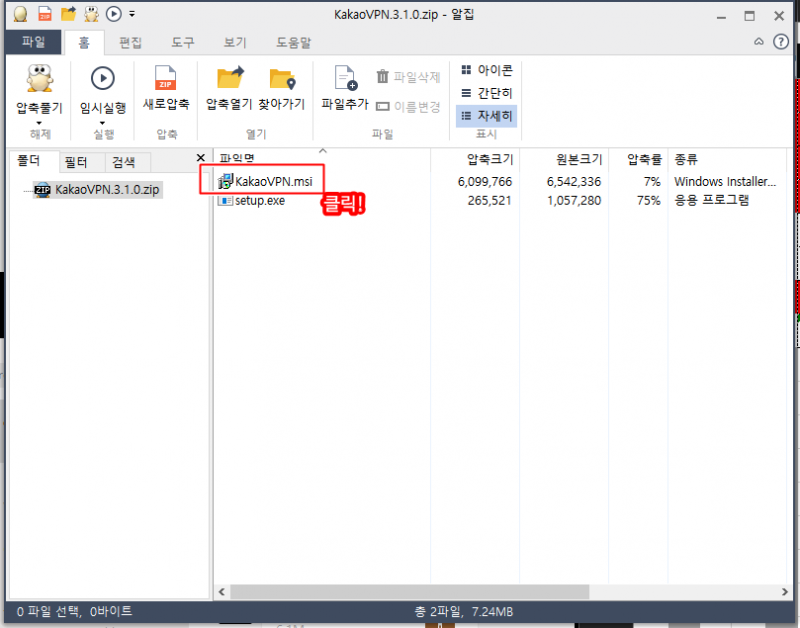This screenshot has width=800, height=628.
Task: Open help with the question mark icon
Action: 781,42
